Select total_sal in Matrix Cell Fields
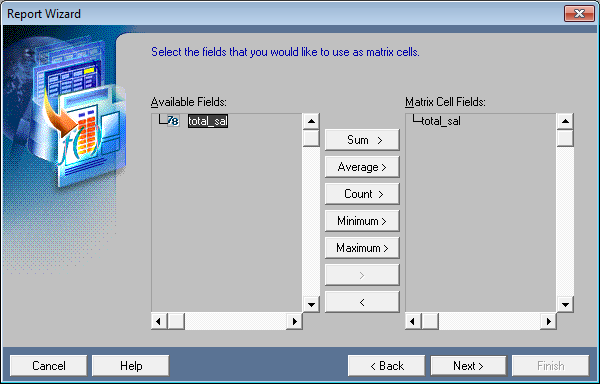Image resolution: width=600 pixels, height=384 pixels. point(441,121)
